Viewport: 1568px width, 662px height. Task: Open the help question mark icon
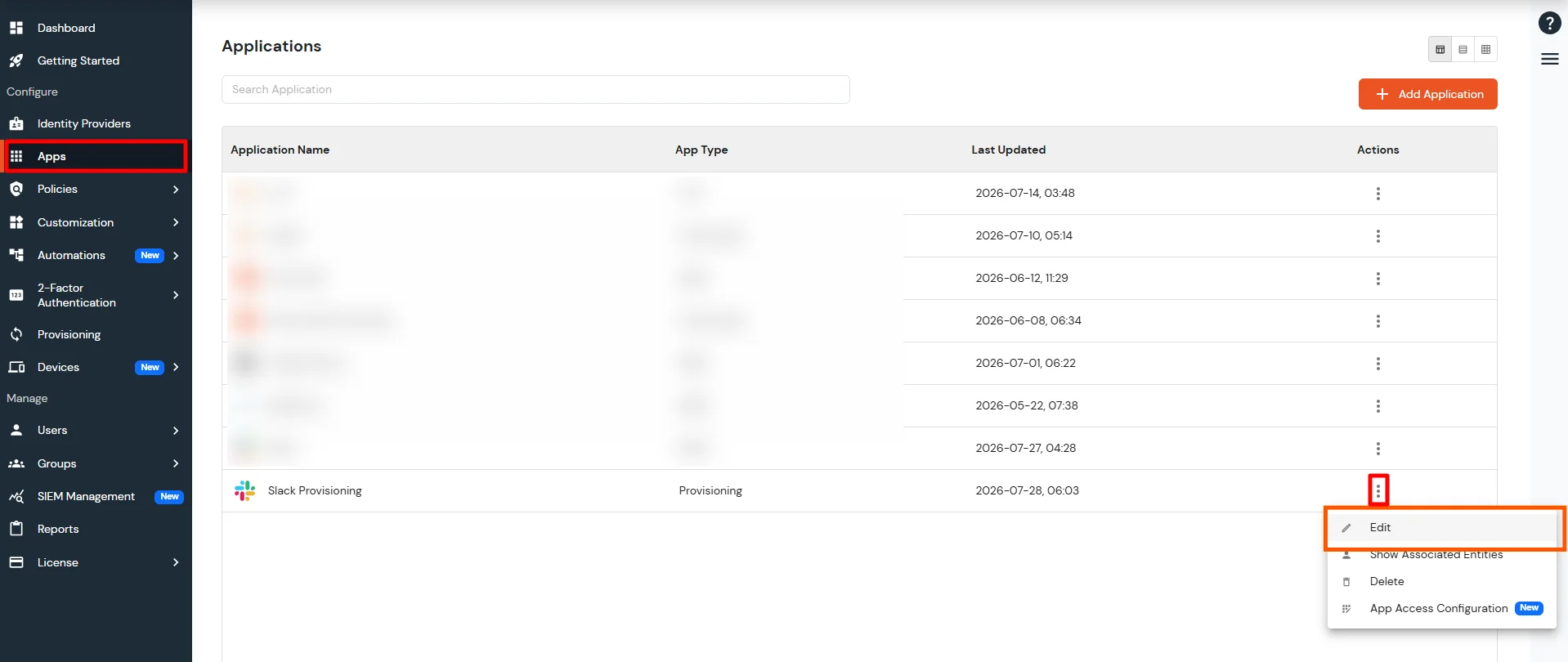coord(1549,23)
